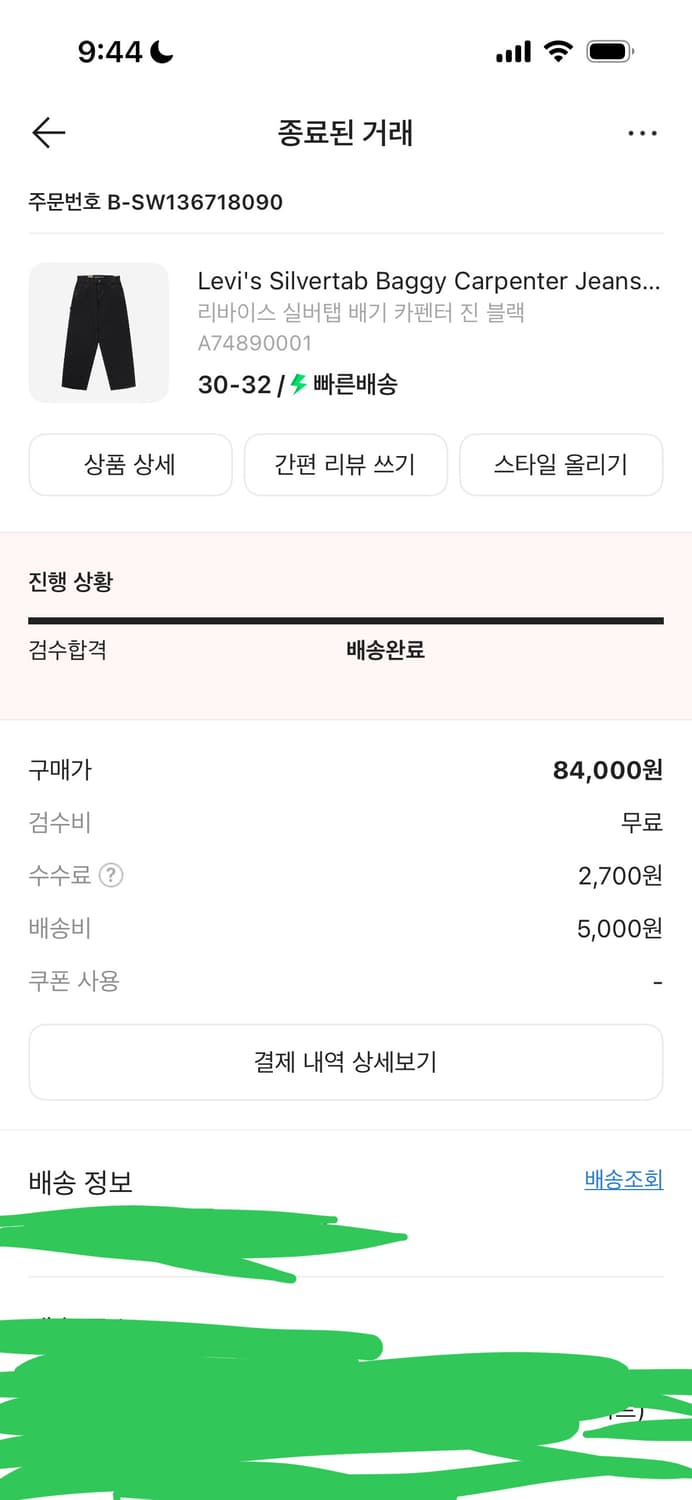Open 배송조회 to track the shipment
The height and width of the screenshot is (1500, 692).
tap(623, 1180)
